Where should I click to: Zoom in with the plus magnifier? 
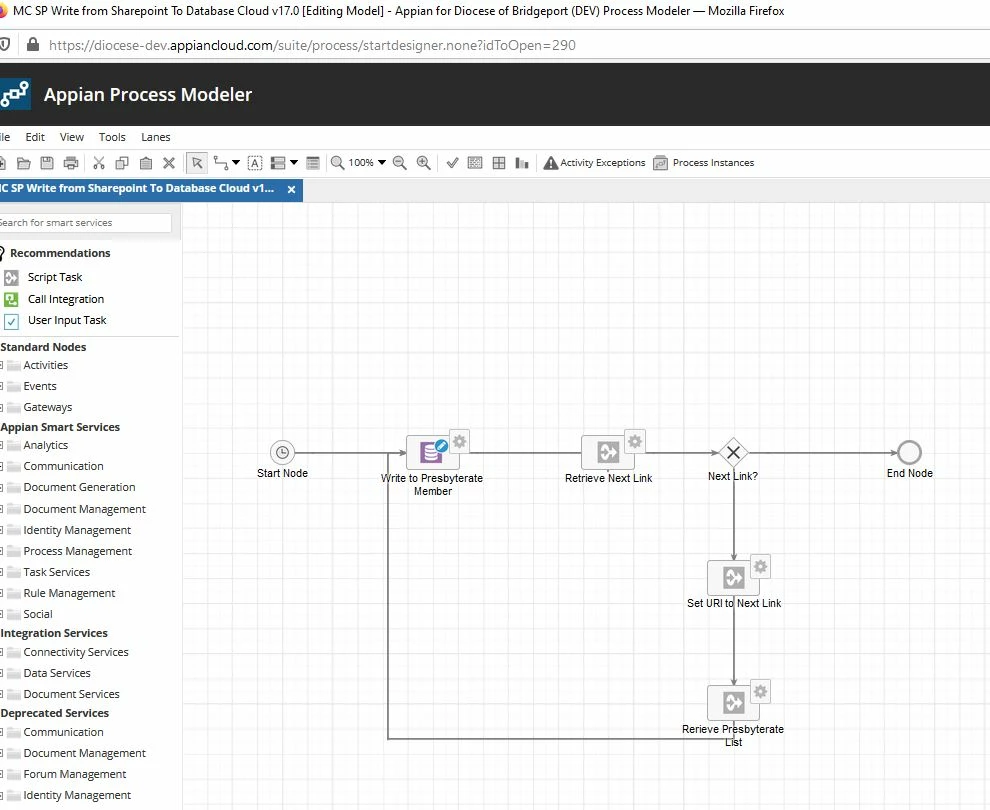coord(424,163)
